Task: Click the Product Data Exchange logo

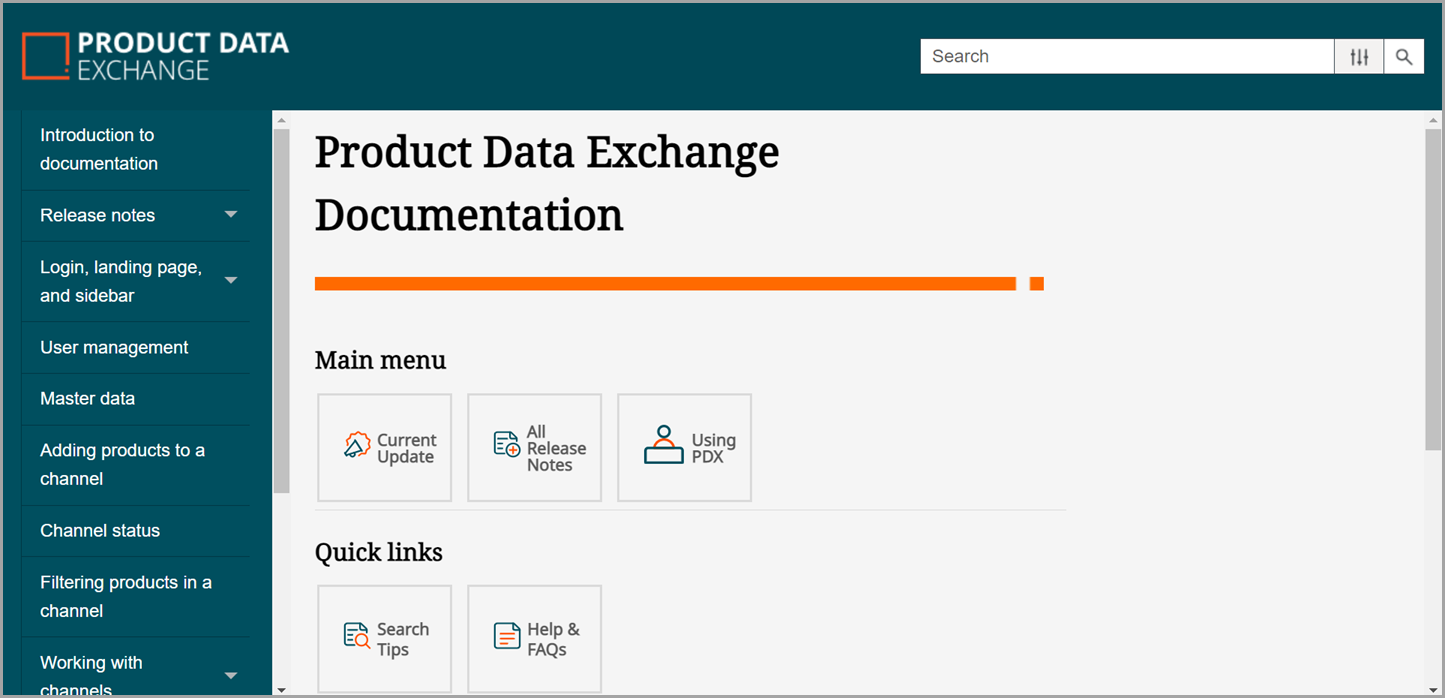Action: (155, 56)
